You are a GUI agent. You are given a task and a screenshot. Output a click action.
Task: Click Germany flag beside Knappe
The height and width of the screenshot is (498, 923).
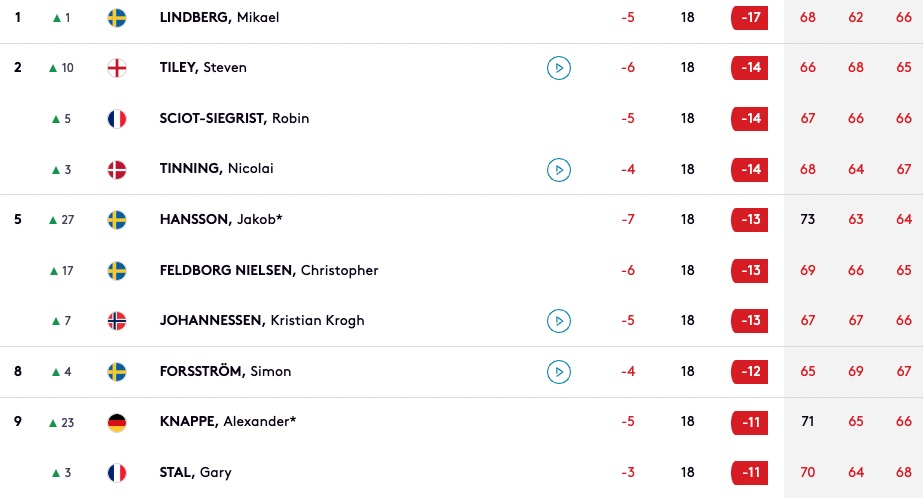117,422
